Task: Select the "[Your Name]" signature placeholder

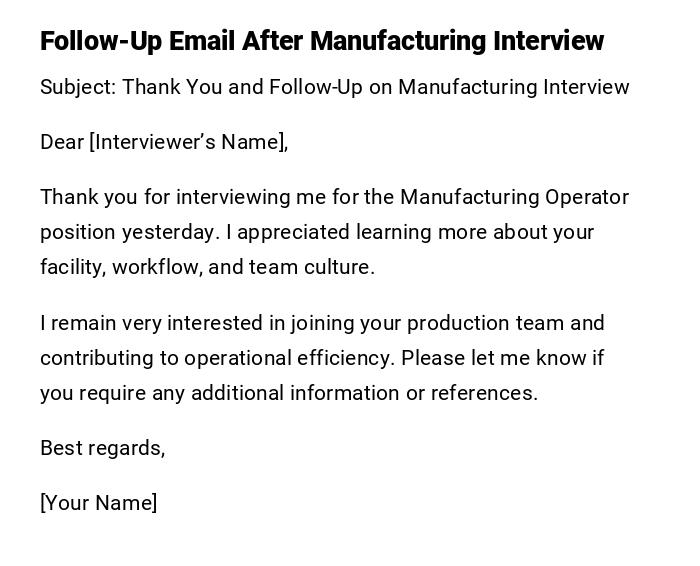Action: [98, 503]
